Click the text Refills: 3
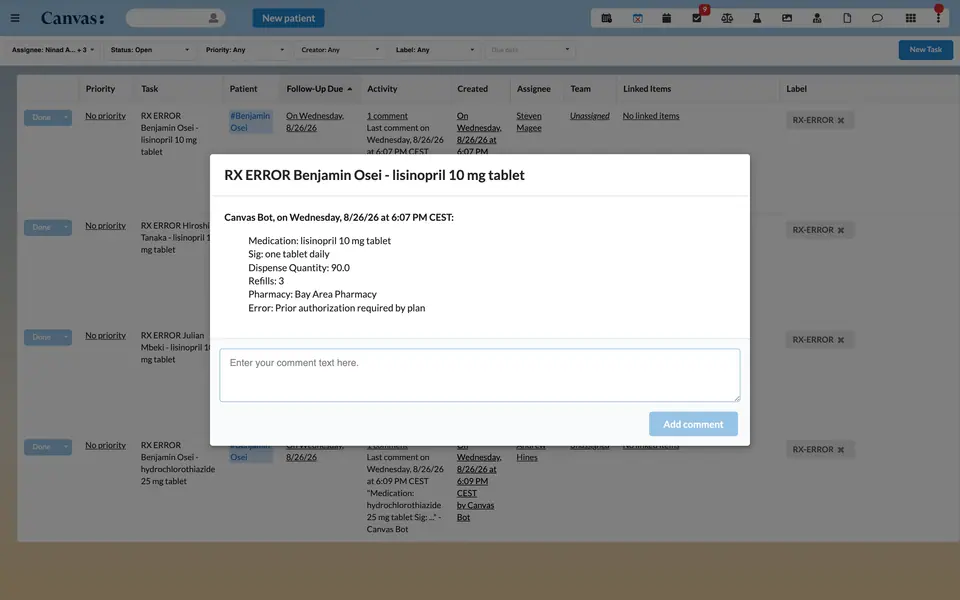960x600 pixels. click(x=266, y=281)
